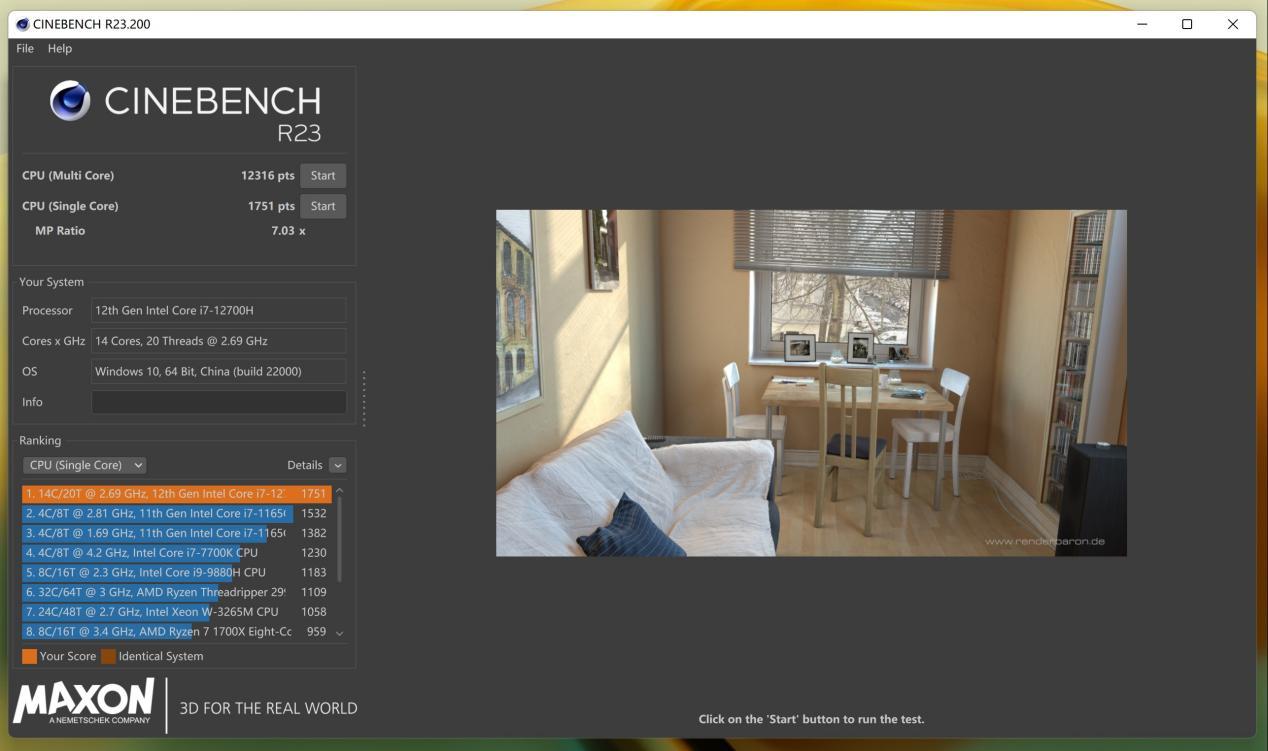The height and width of the screenshot is (751, 1268).
Task: Select ranking row 1 with score 1751
Action: 176,493
